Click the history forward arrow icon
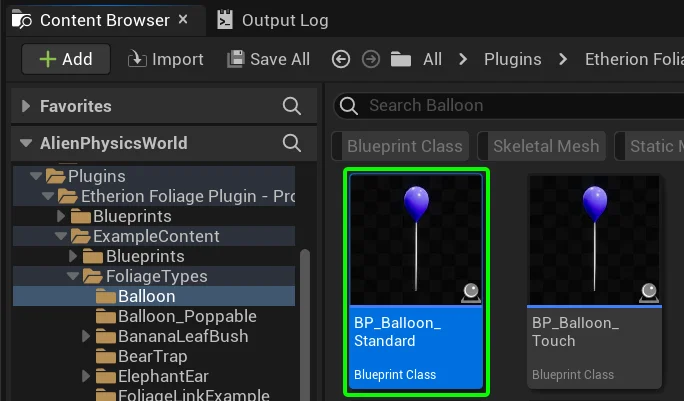The image size is (684, 401). tap(370, 60)
